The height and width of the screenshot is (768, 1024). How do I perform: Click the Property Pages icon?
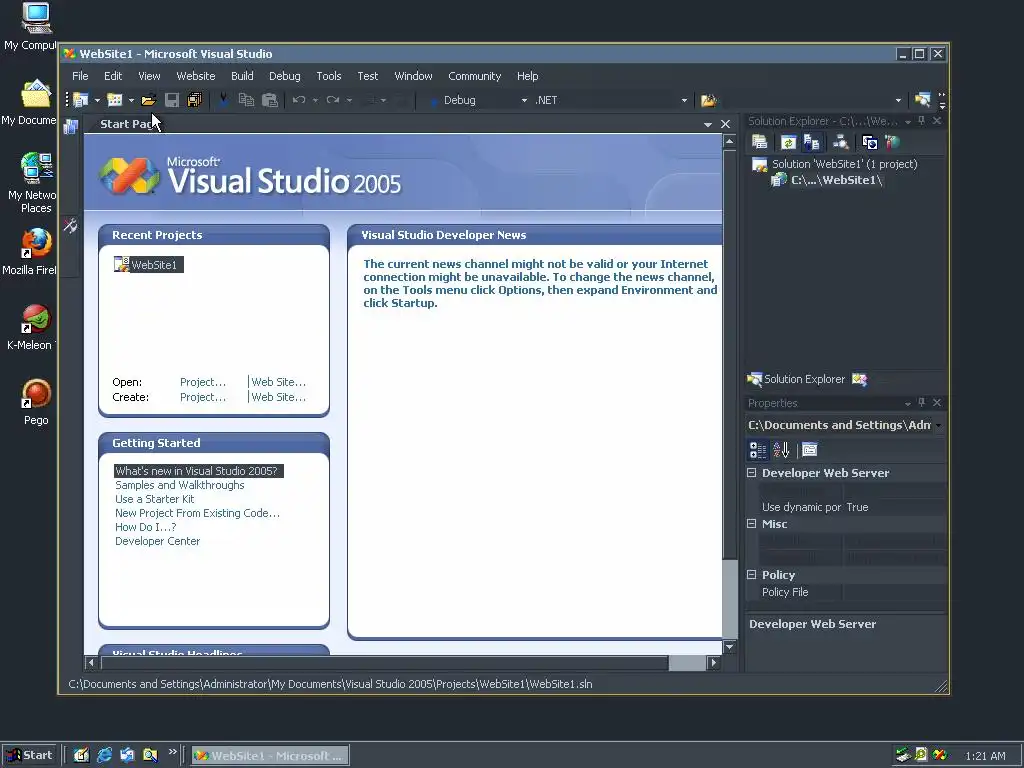[810, 449]
